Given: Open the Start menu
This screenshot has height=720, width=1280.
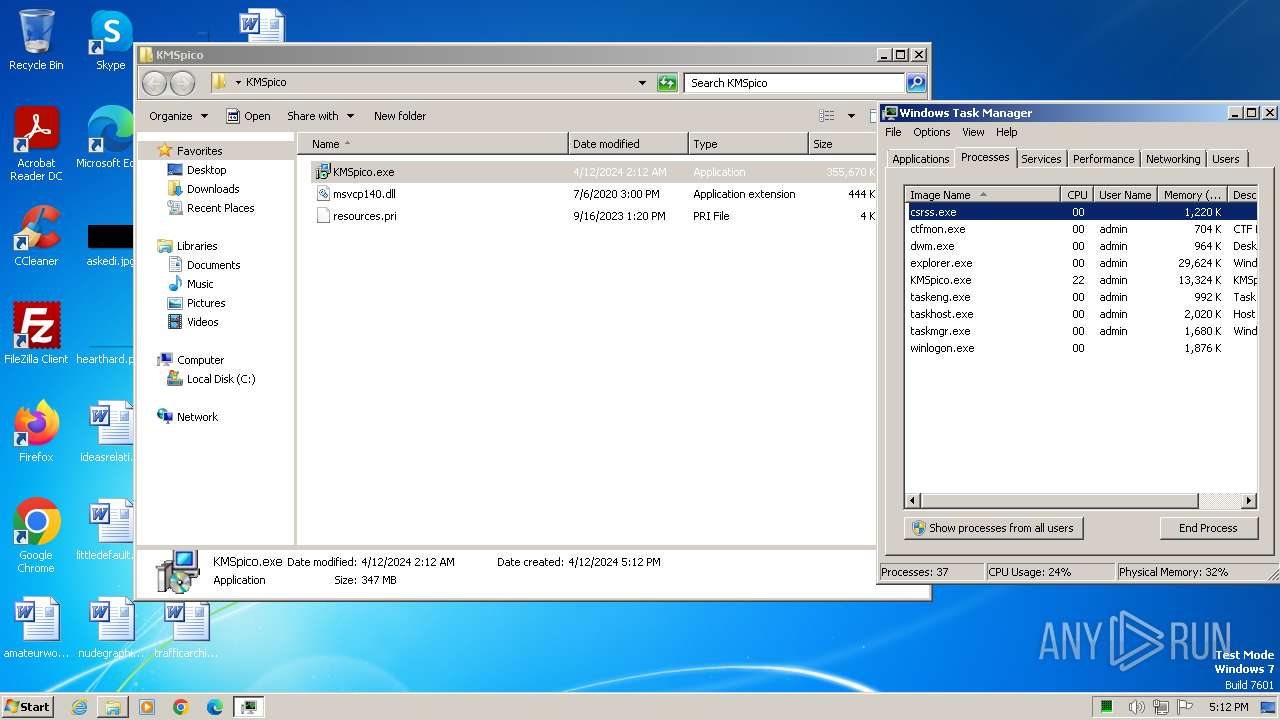Looking at the screenshot, I should (27, 707).
